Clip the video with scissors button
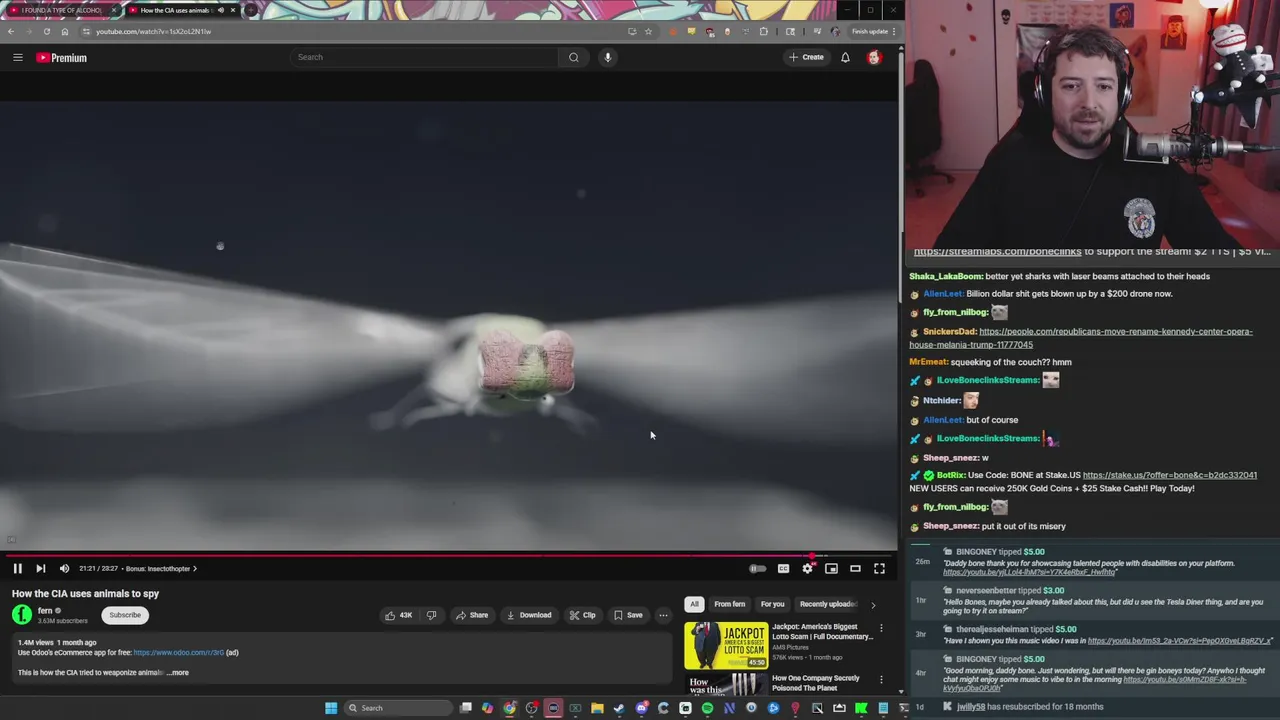 (x=582, y=615)
